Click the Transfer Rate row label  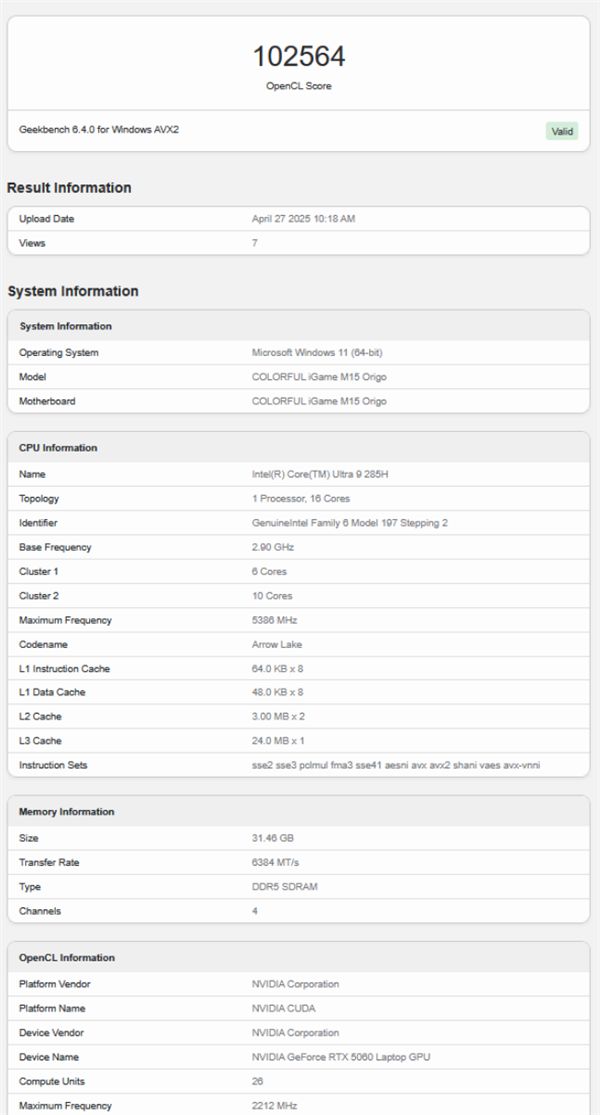tap(49, 863)
